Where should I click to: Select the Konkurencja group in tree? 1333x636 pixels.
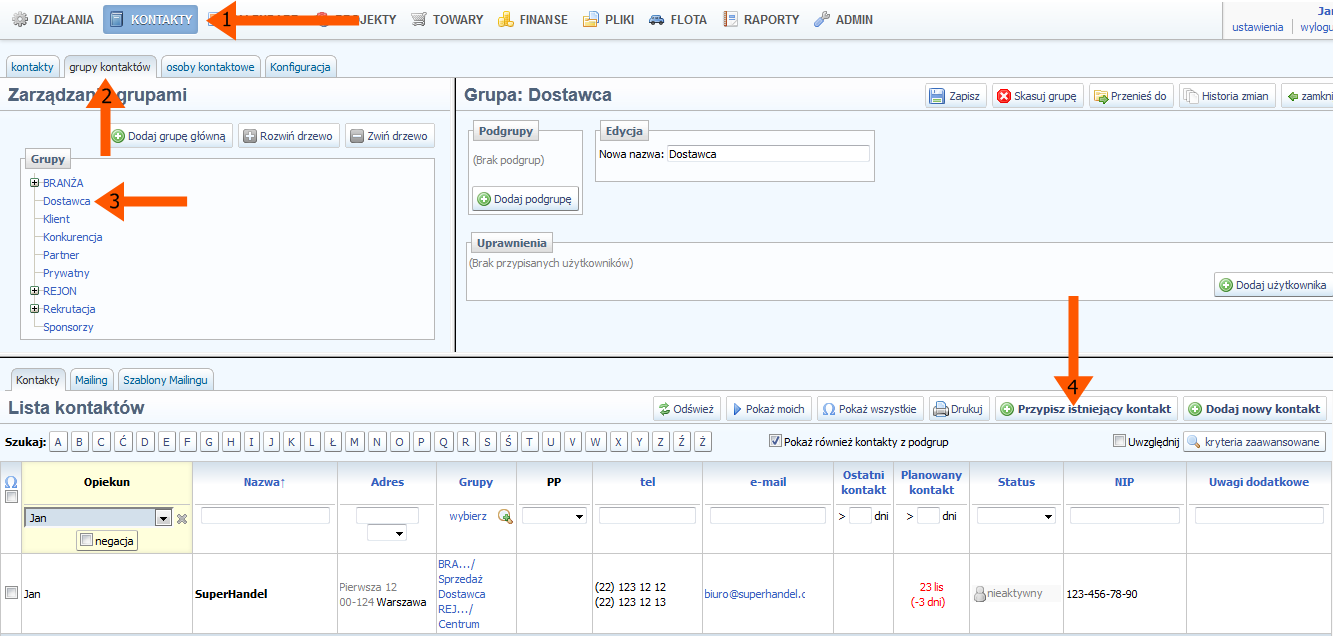(x=72, y=237)
